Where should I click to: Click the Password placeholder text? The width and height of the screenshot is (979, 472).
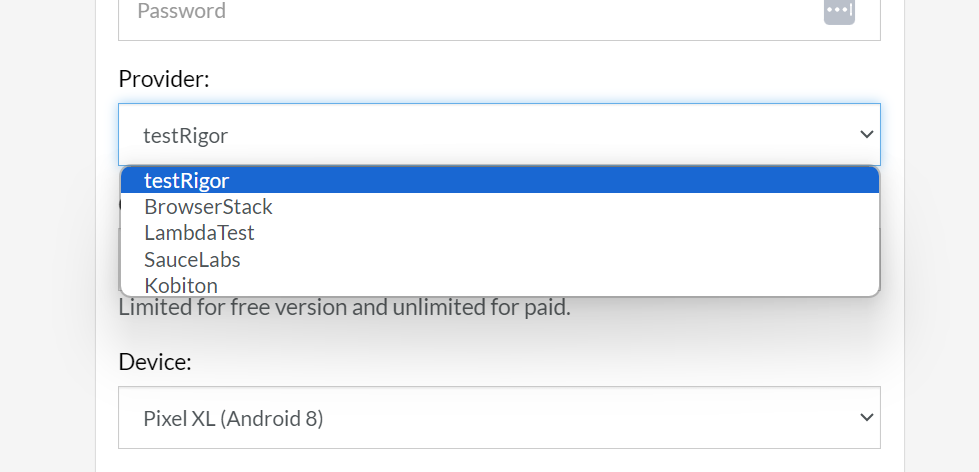[181, 11]
